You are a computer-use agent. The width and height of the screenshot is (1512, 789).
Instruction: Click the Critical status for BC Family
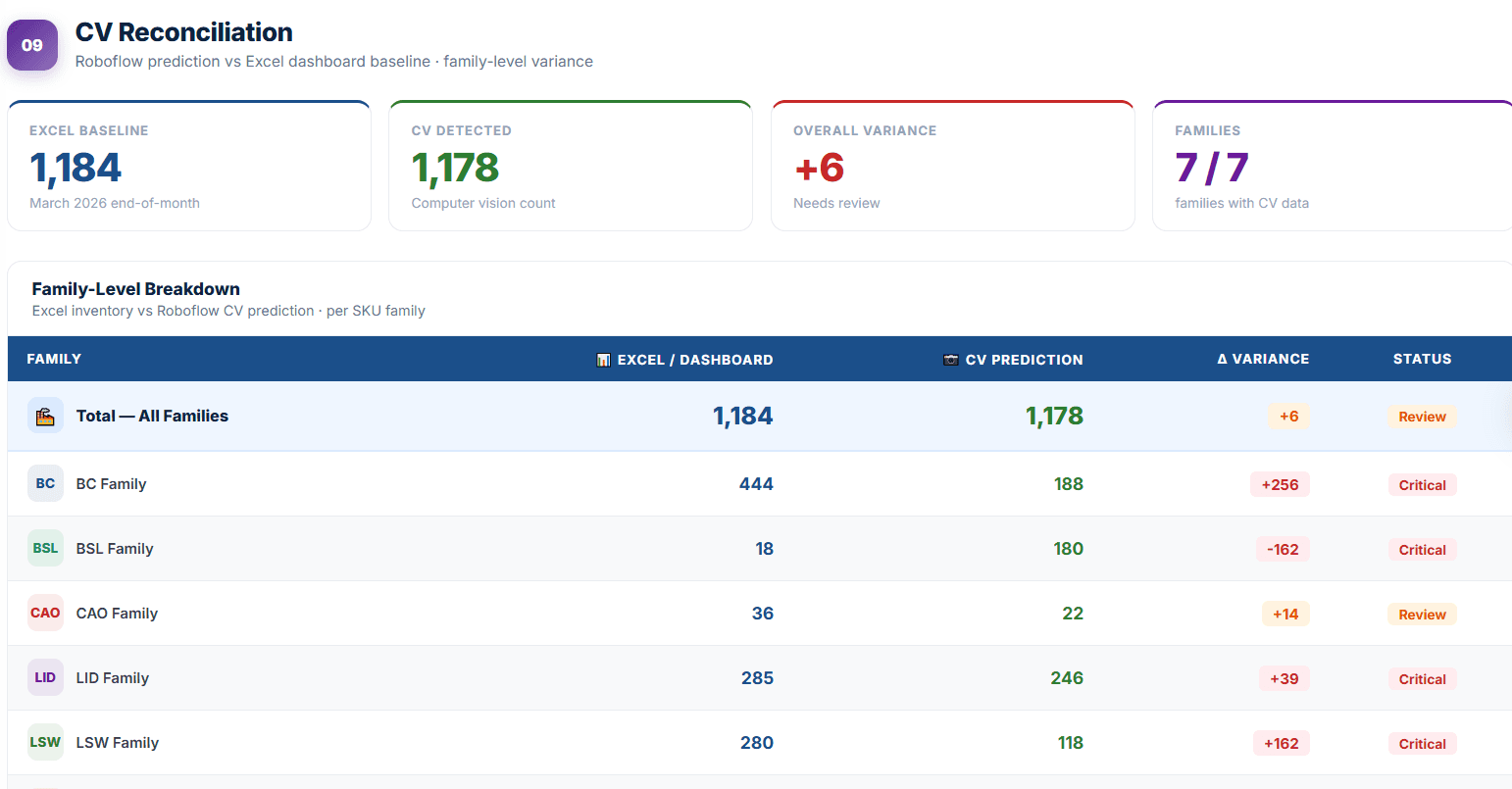(x=1423, y=485)
